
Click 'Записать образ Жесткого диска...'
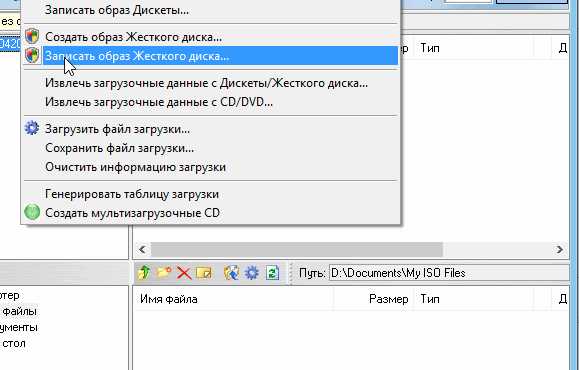(x=210, y=56)
